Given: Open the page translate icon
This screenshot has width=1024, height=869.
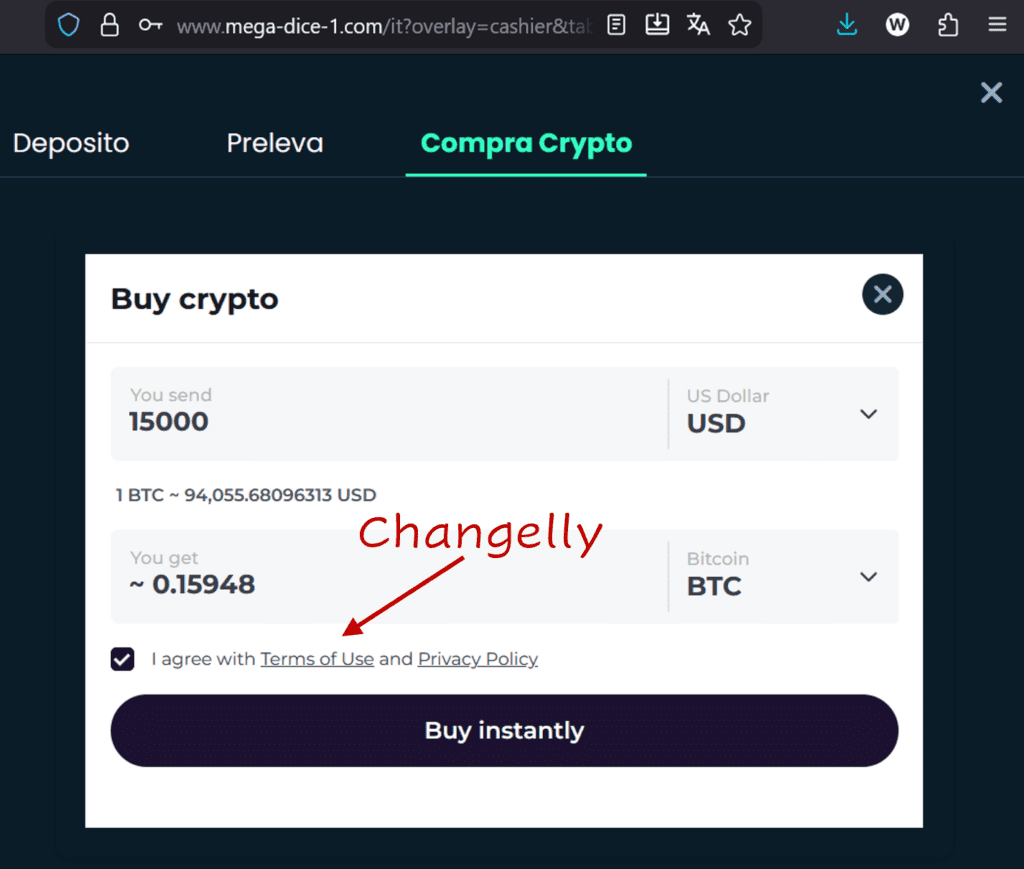Looking at the screenshot, I should pos(698,25).
